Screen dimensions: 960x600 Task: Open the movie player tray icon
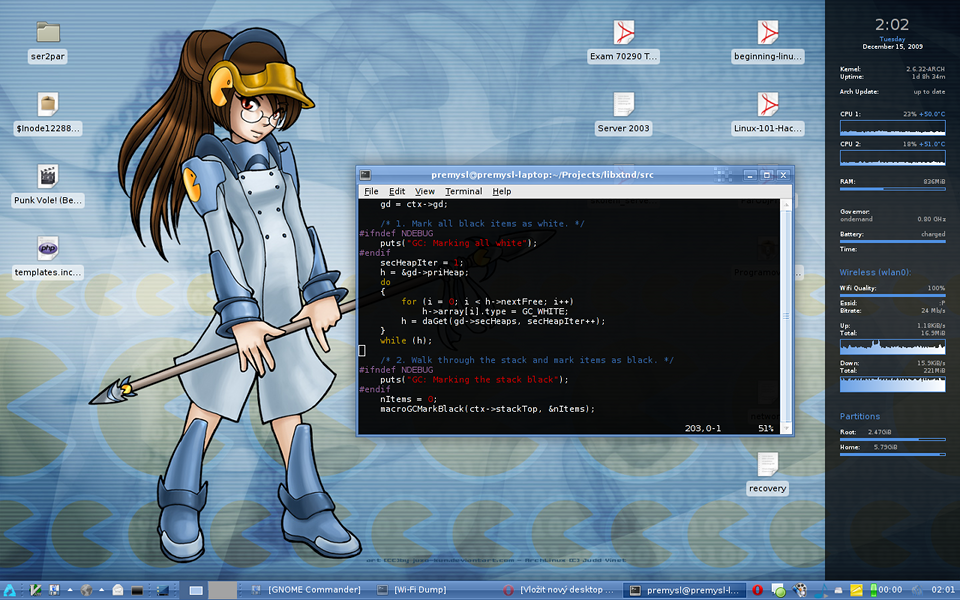800,590
